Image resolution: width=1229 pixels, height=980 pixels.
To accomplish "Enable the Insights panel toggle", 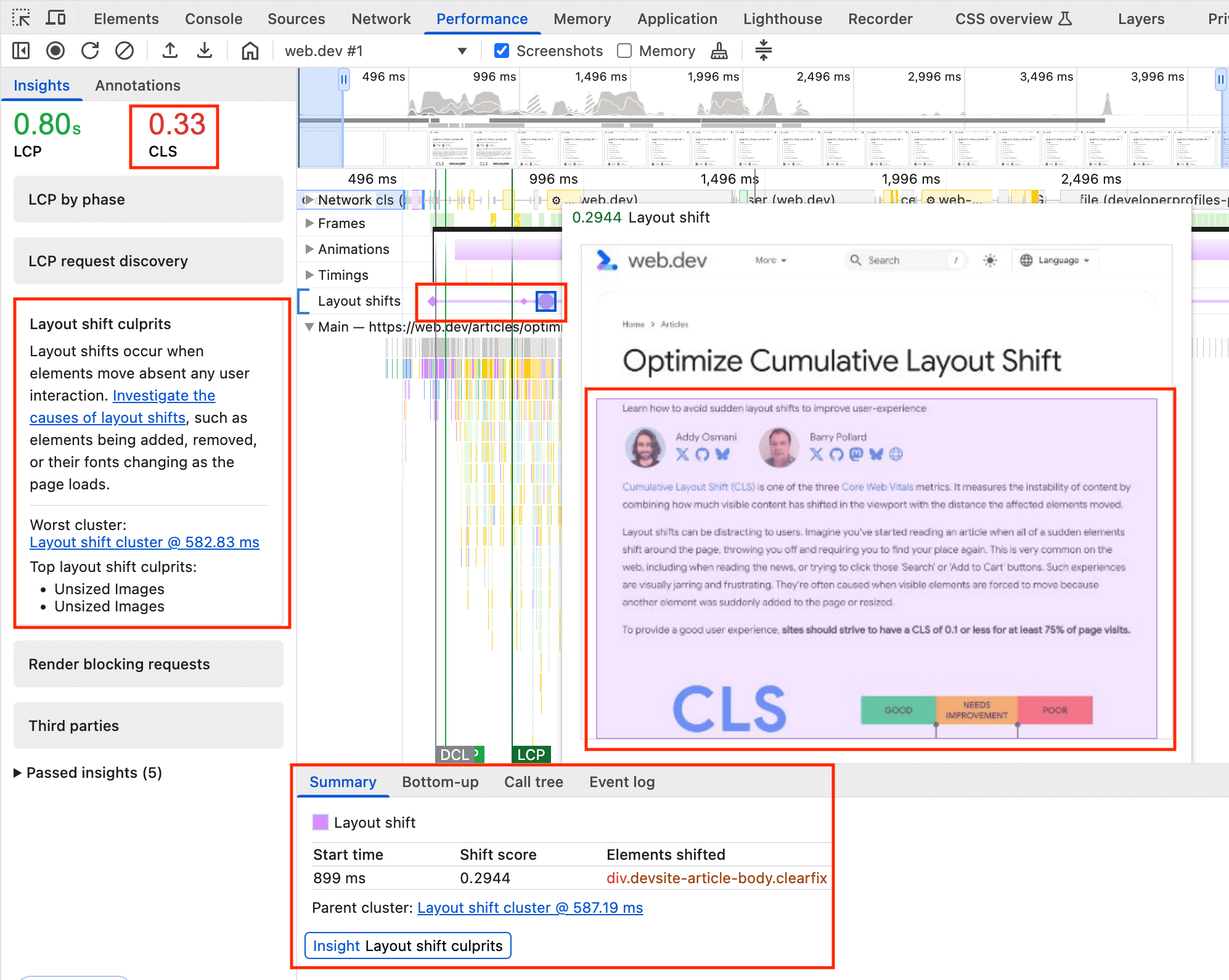I will [44, 85].
